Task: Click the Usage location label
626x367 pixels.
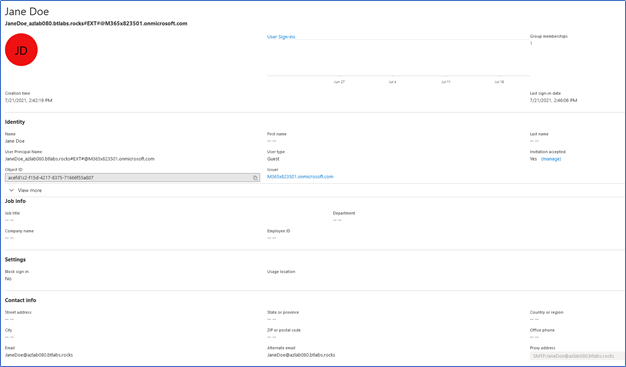Action: [281, 272]
